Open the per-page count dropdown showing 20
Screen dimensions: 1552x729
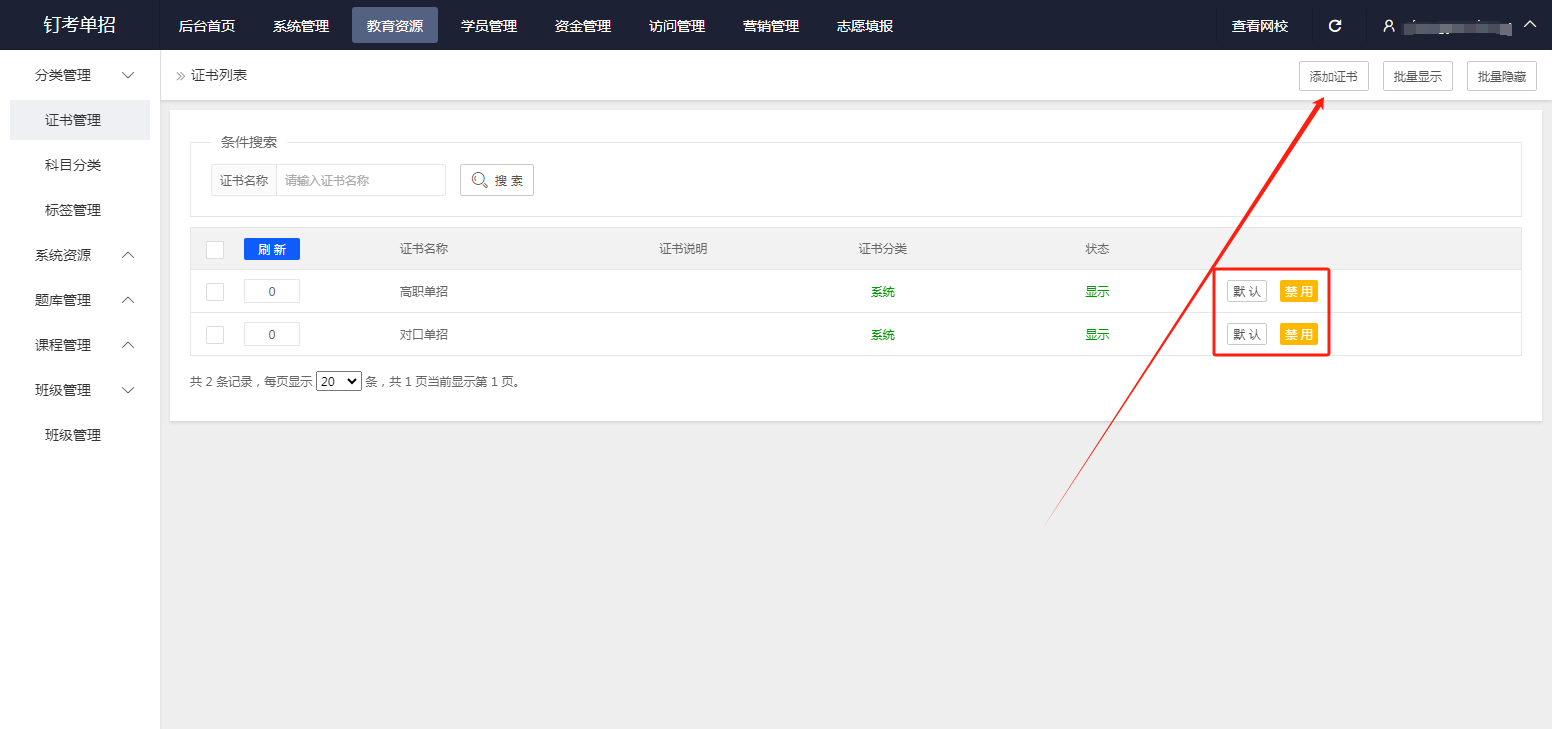[x=338, y=381]
